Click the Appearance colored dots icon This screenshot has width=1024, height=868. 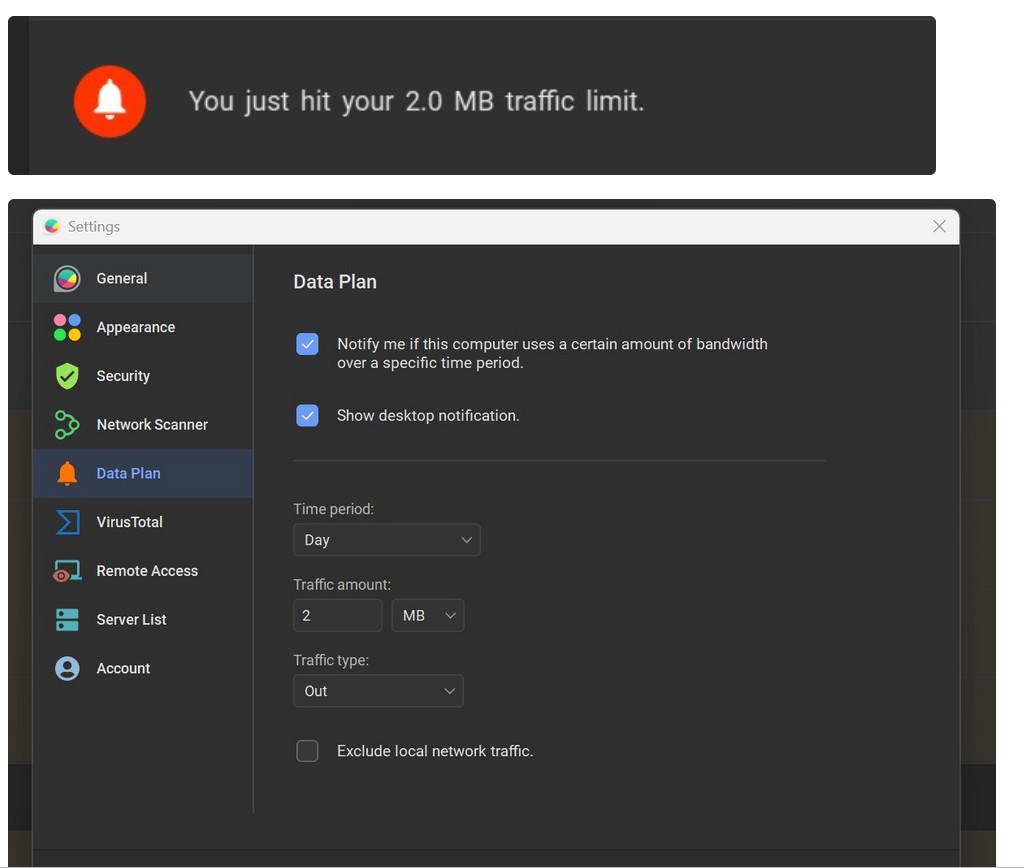(67, 327)
